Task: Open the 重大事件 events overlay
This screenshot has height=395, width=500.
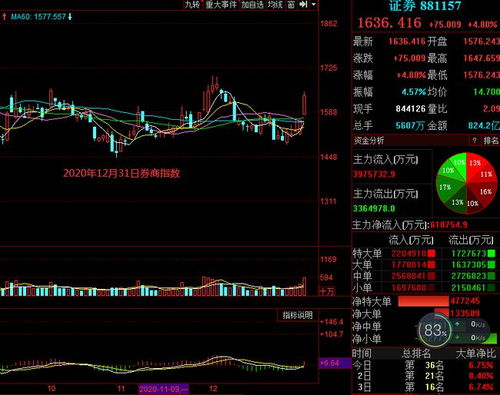Action: [x=221, y=4]
